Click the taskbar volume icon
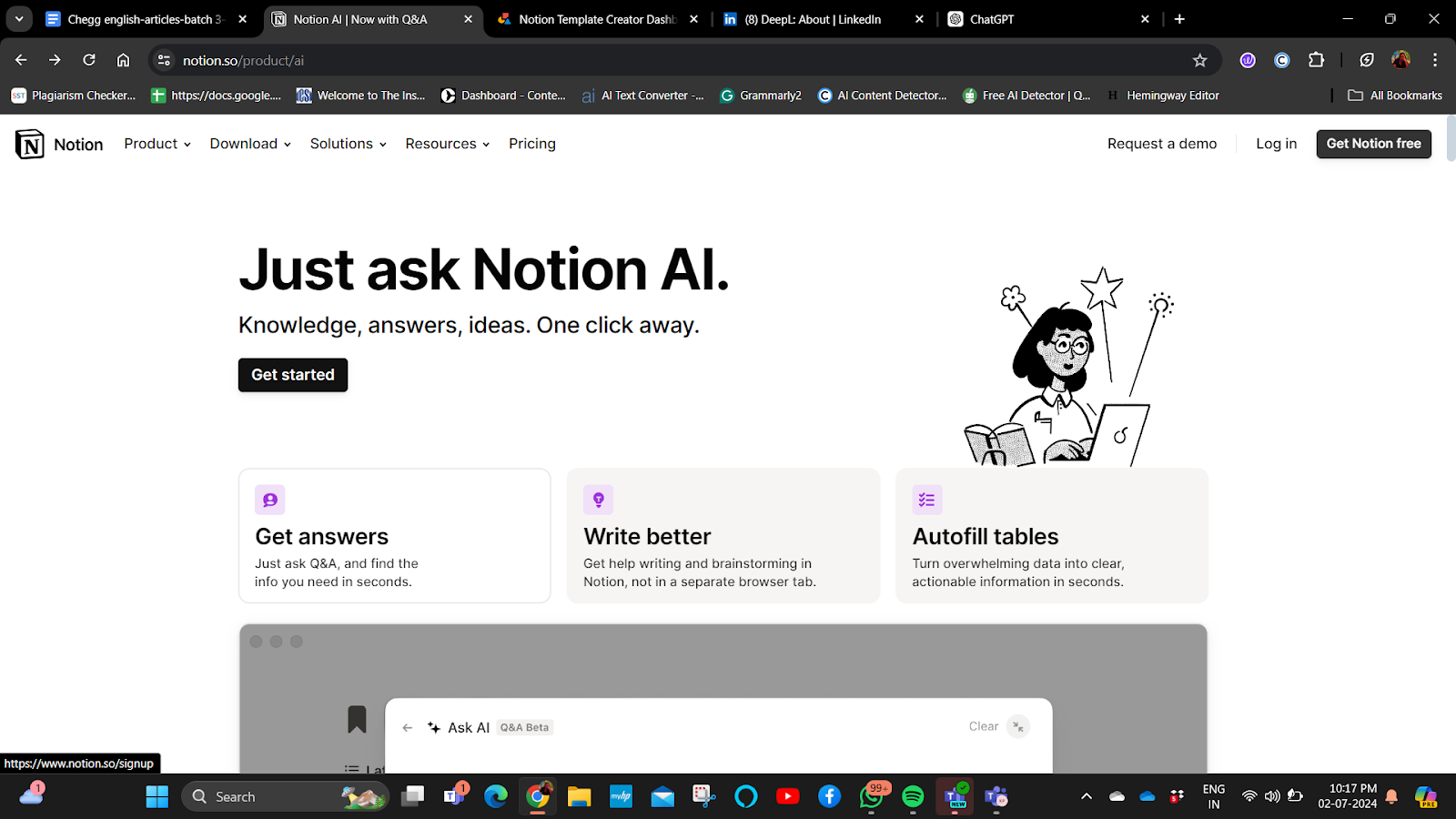This screenshot has width=1456, height=819. [x=1272, y=796]
